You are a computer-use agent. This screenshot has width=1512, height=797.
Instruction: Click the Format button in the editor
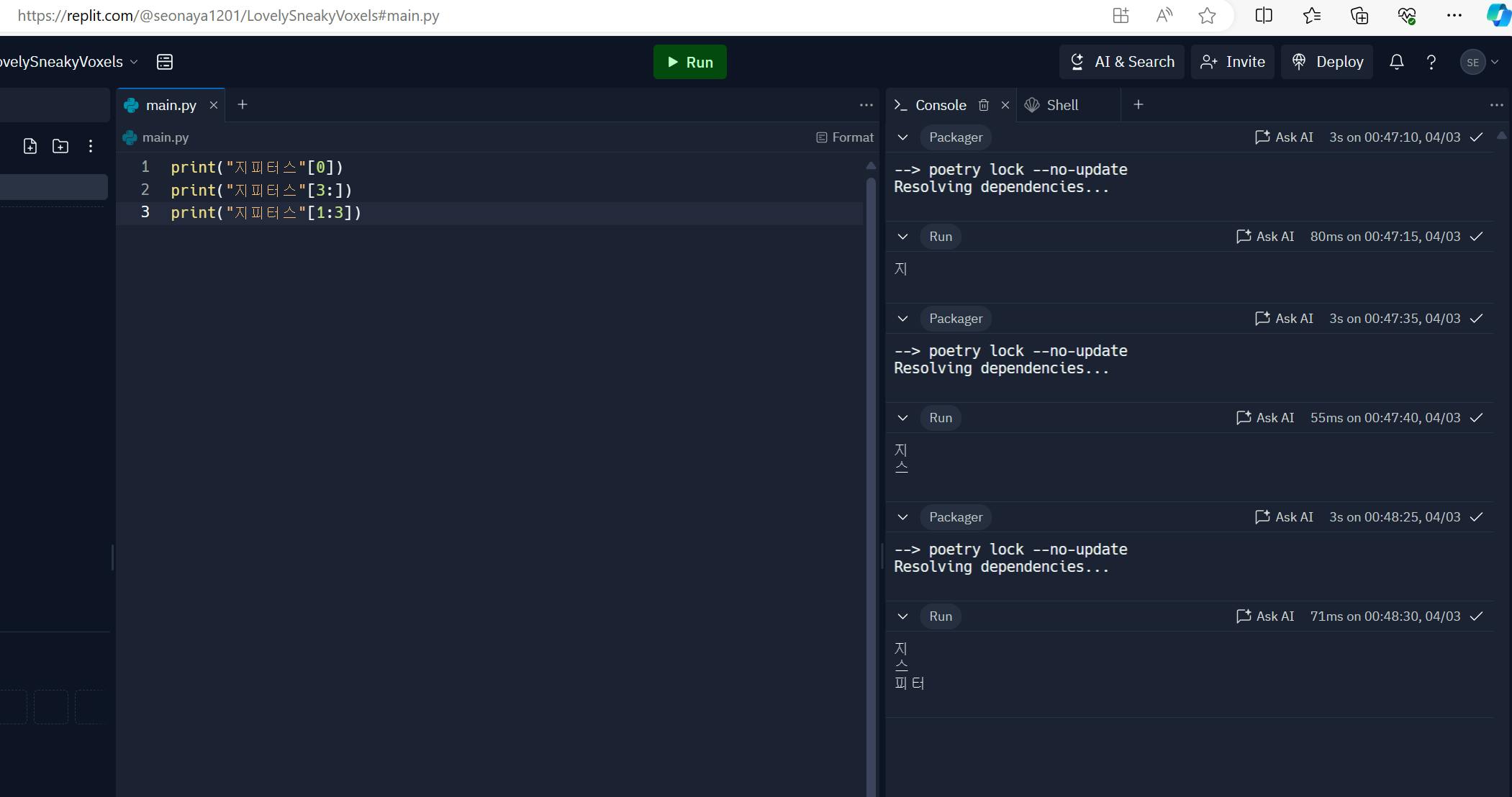(845, 137)
